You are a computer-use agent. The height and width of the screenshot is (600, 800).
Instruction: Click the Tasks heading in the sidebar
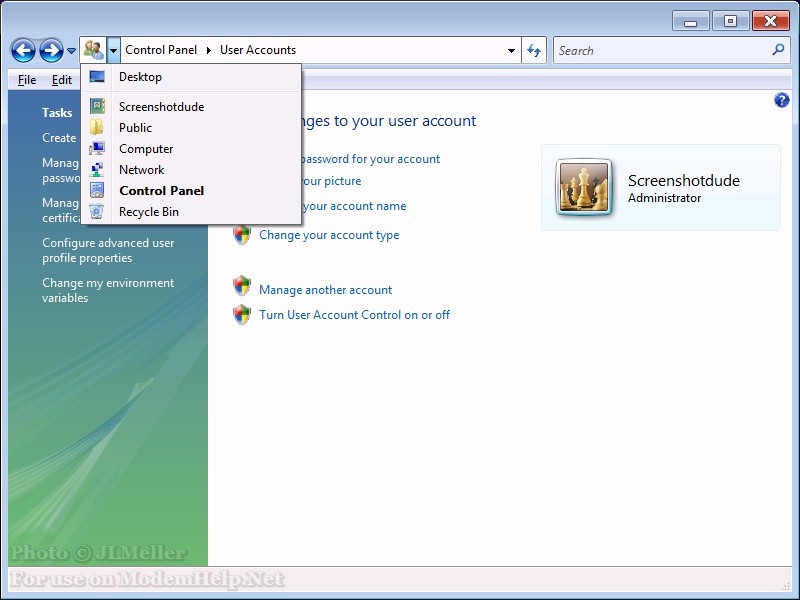57,113
